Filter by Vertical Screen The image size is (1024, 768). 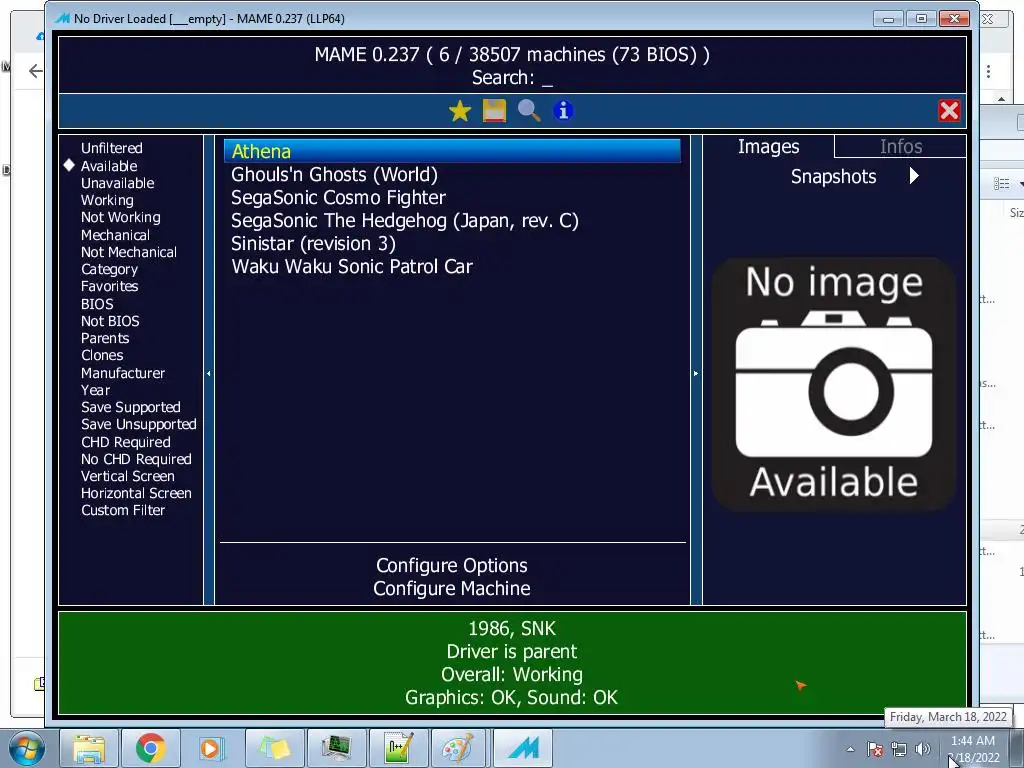(128, 476)
